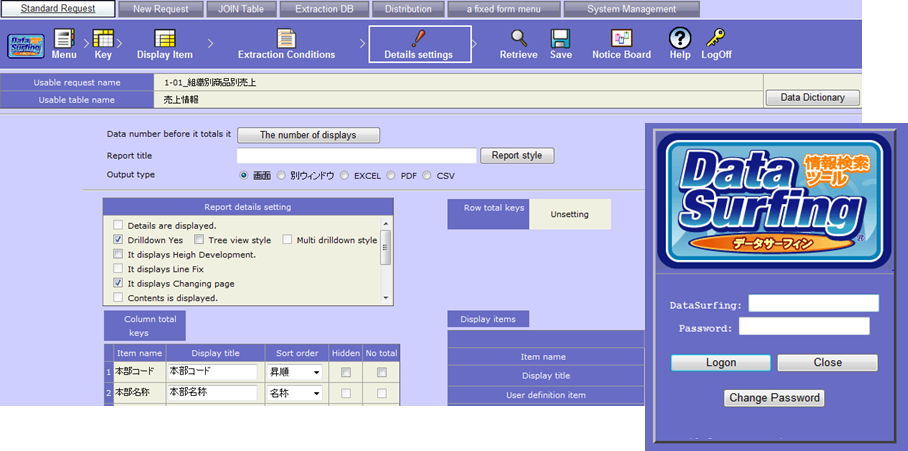The image size is (908, 451).
Task: Enable Contents is displayed checkbox
Action: [x=118, y=298]
